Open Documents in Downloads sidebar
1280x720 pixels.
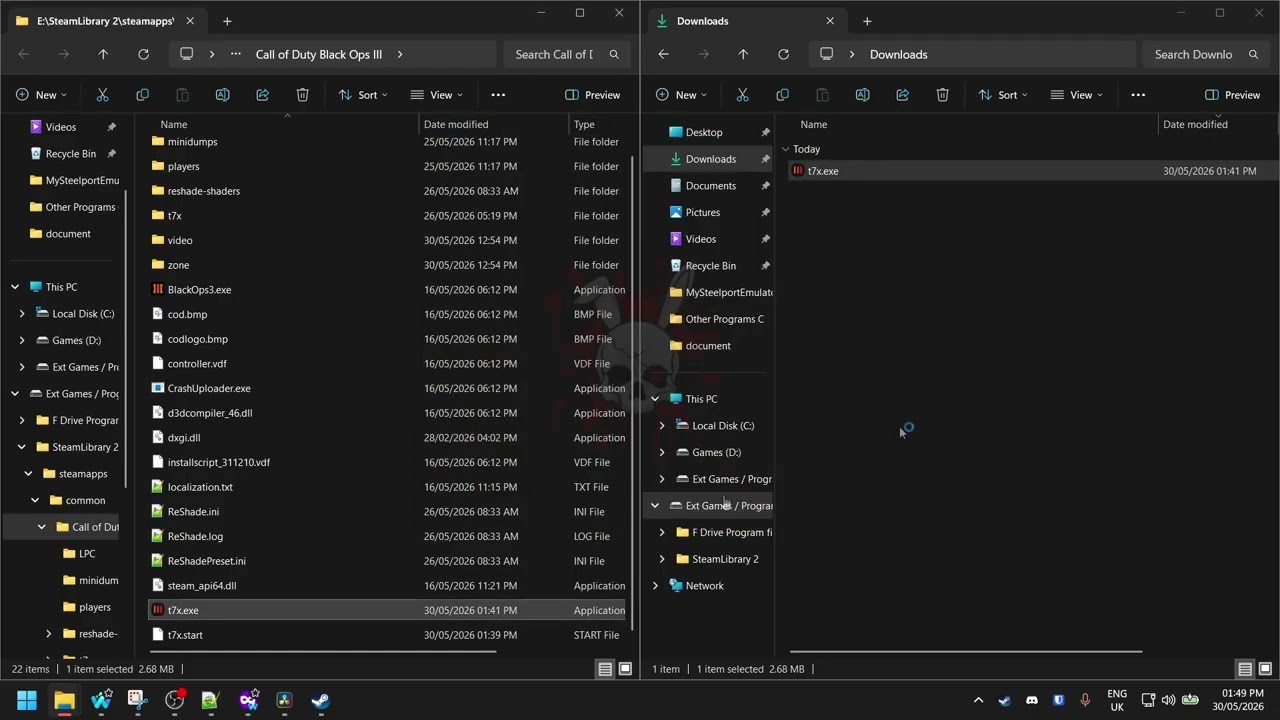[711, 186]
